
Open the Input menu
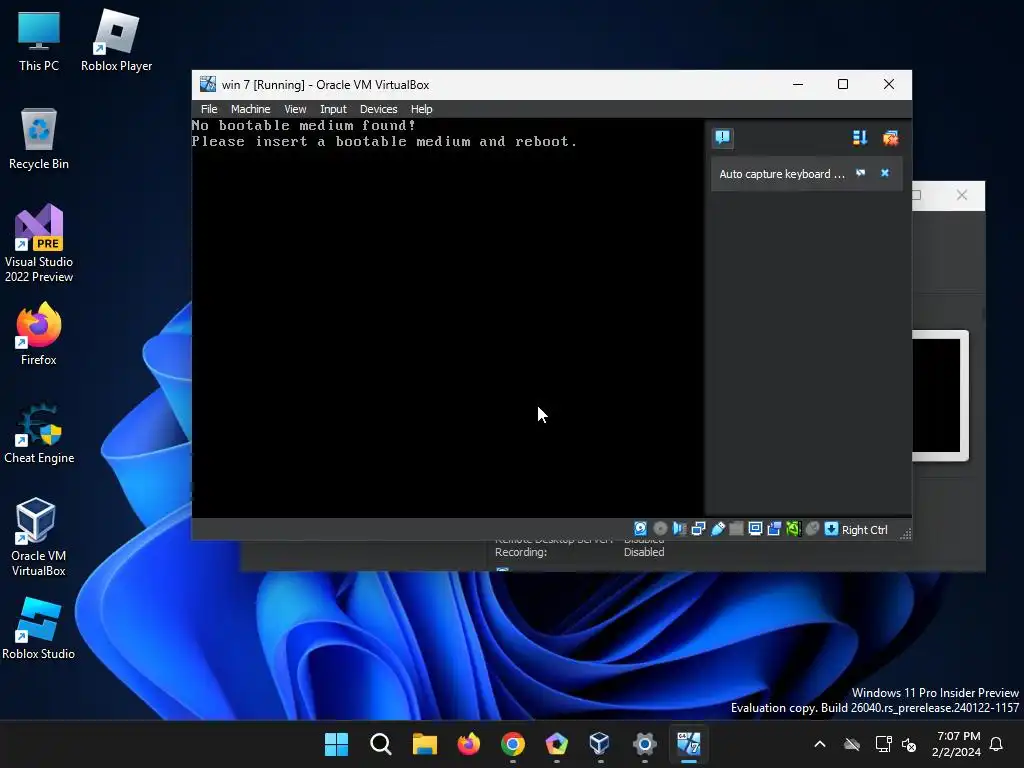(x=333, y=109)
